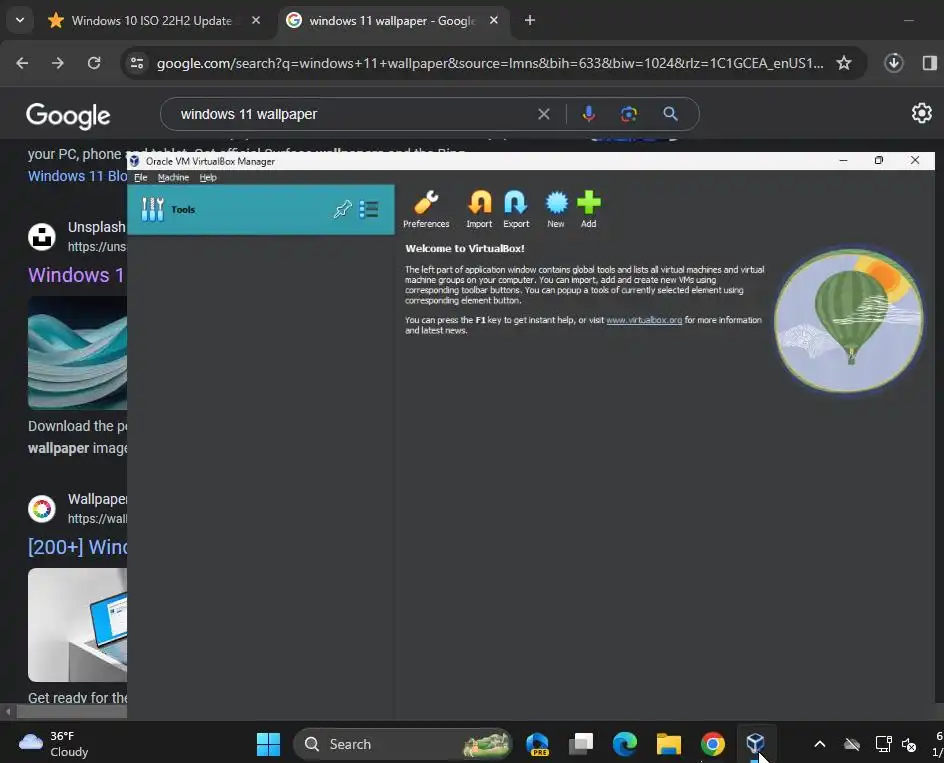944x763 pixels.
Task: Close the Windows 10 ISO tab
Action: pos(256,20)
